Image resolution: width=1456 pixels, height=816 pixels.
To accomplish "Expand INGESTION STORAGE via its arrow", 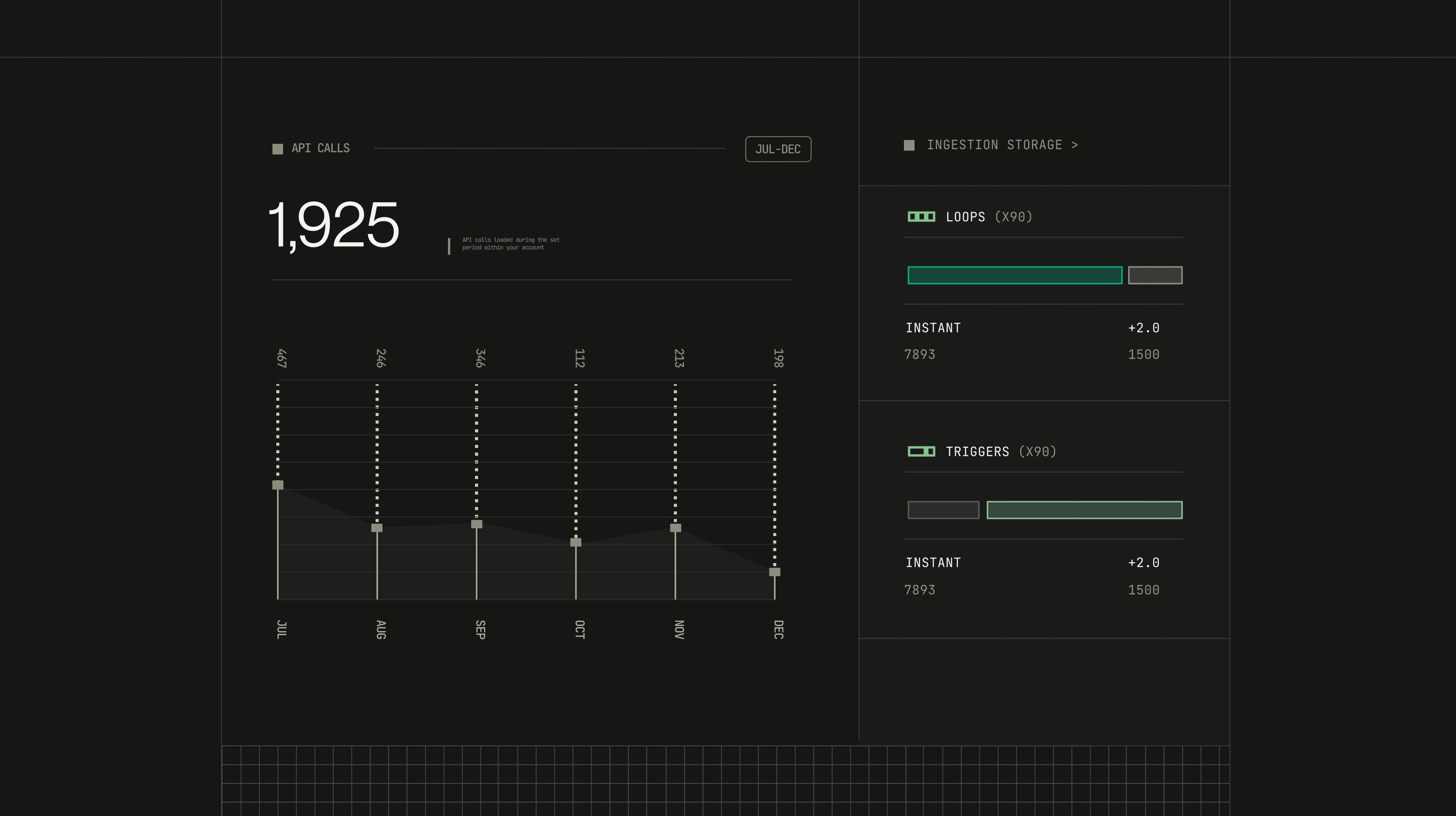I will click(x=1074, y=145).
